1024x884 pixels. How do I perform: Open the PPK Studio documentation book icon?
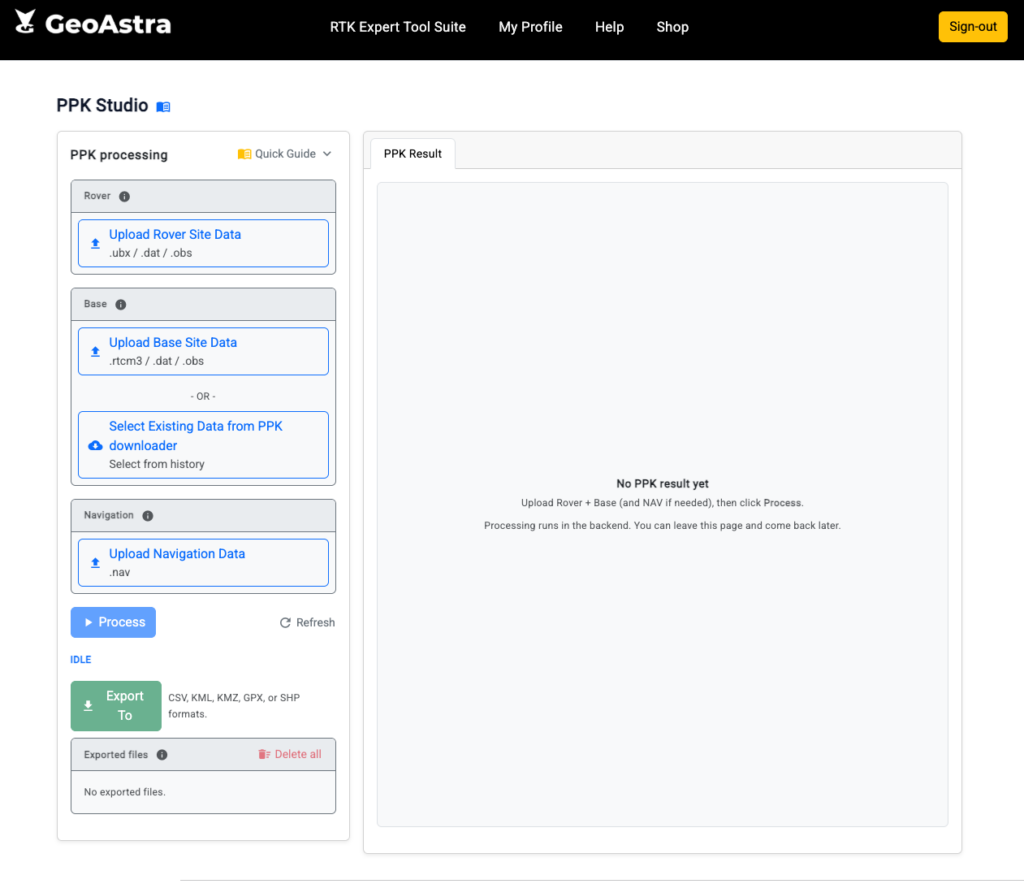tap(163, 107)
